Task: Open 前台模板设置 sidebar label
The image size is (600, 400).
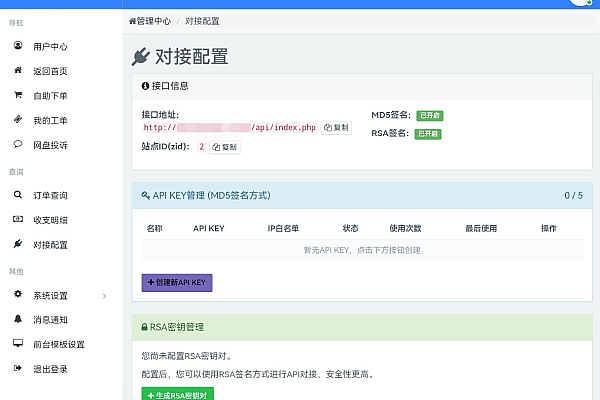Action: click(59, 344)
